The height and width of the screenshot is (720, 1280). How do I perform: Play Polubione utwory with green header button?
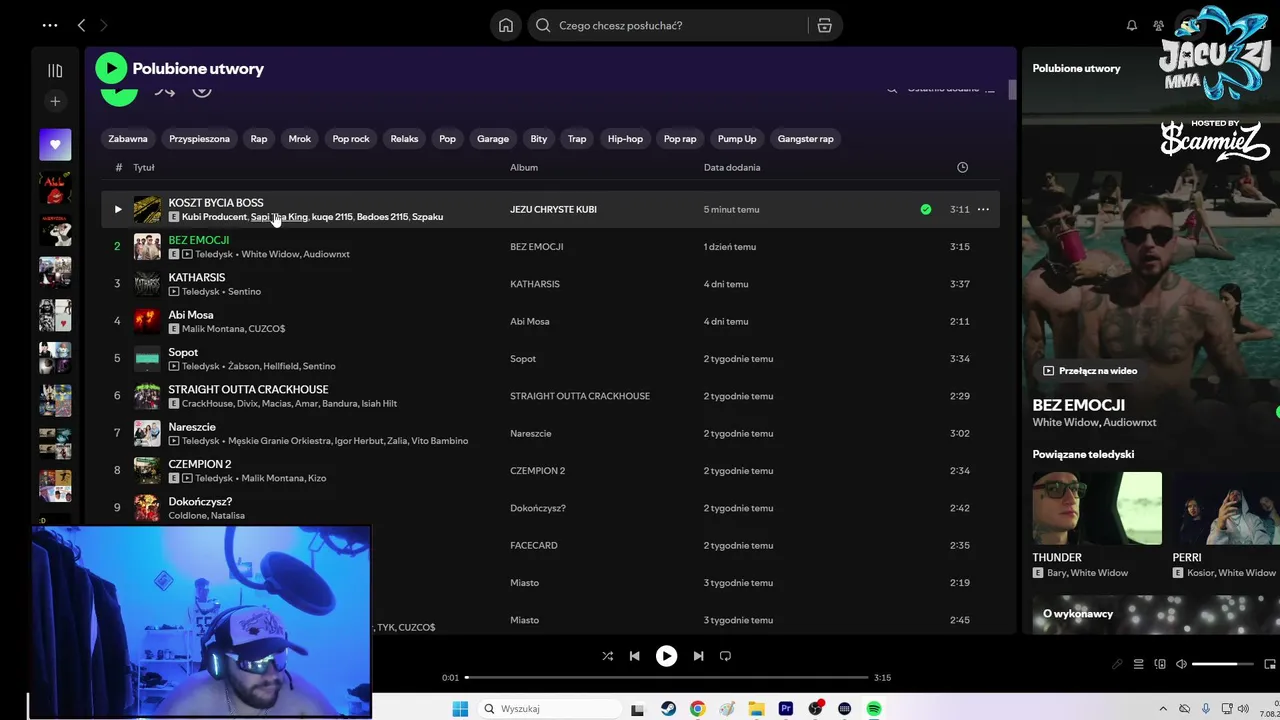tap(111, 68)
